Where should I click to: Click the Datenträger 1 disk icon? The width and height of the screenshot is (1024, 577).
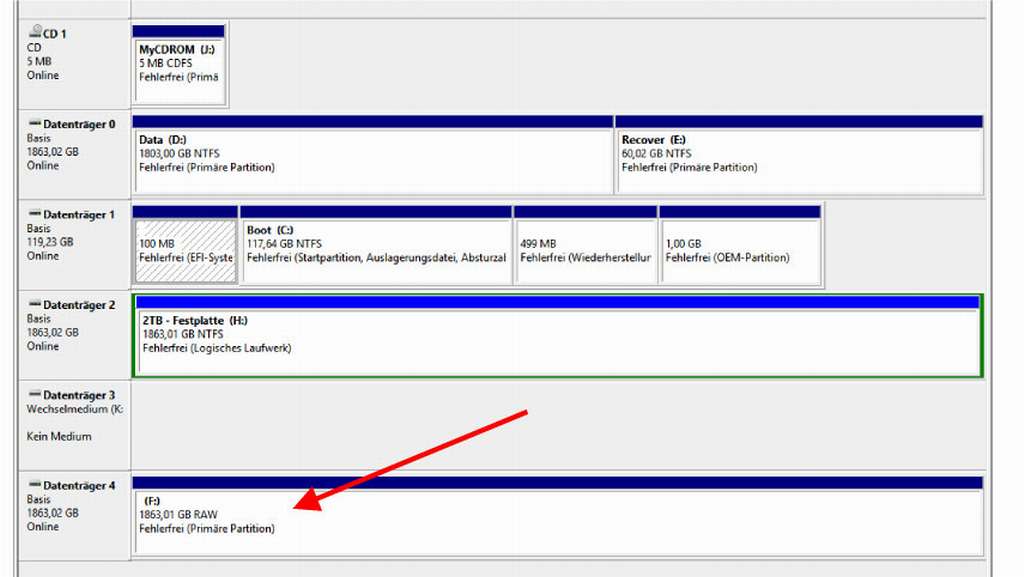[x=34, y=214]
